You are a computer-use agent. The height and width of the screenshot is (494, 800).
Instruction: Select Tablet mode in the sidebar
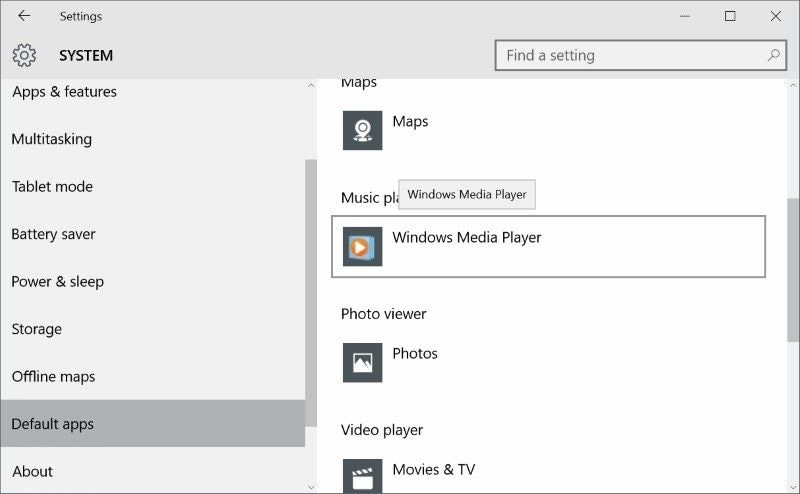(52, 187)
